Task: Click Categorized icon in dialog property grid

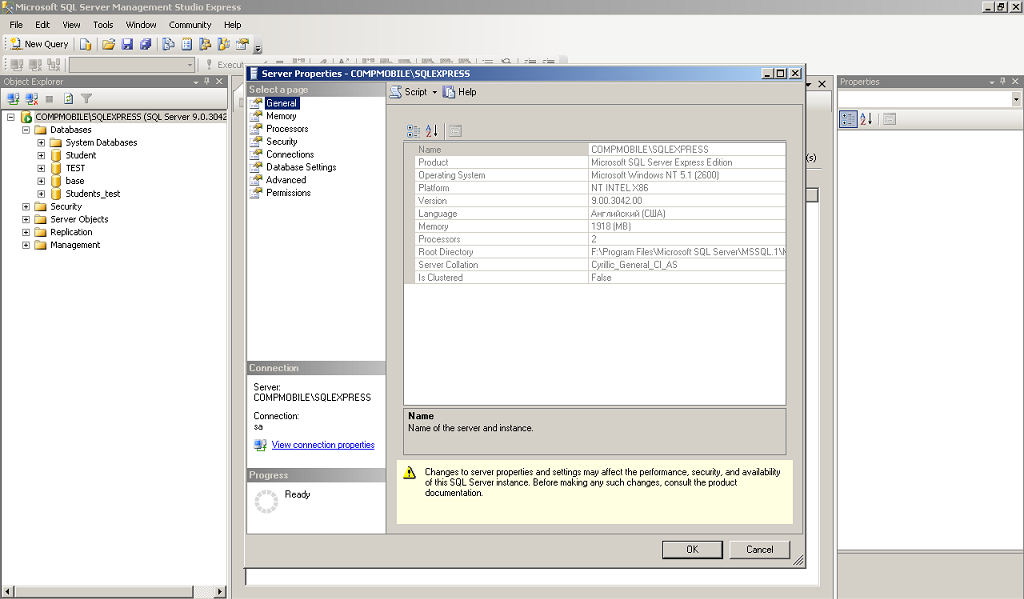Action: coord(413,131)
